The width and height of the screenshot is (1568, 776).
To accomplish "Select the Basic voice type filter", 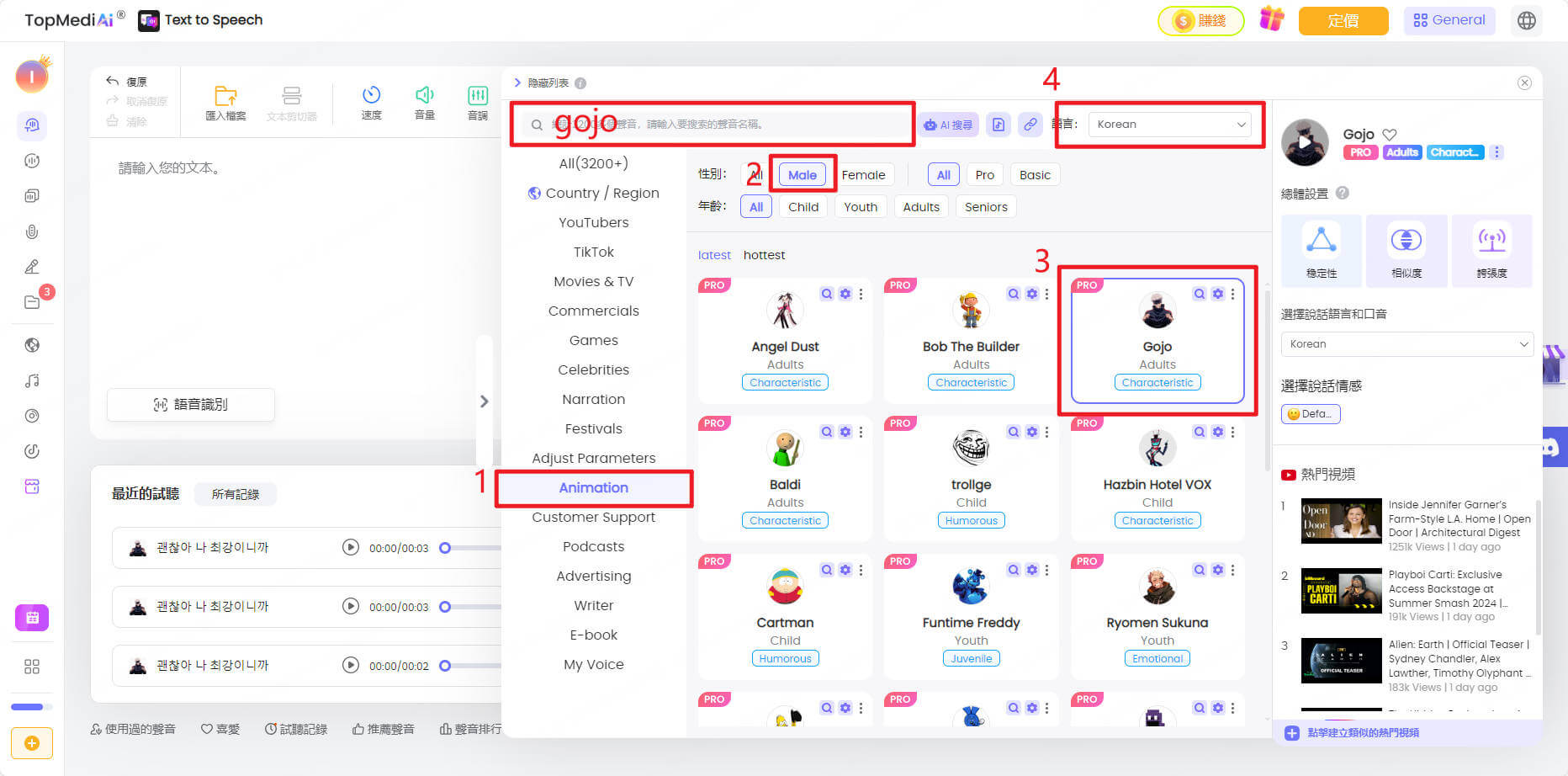I will (x=1035, y=175).
